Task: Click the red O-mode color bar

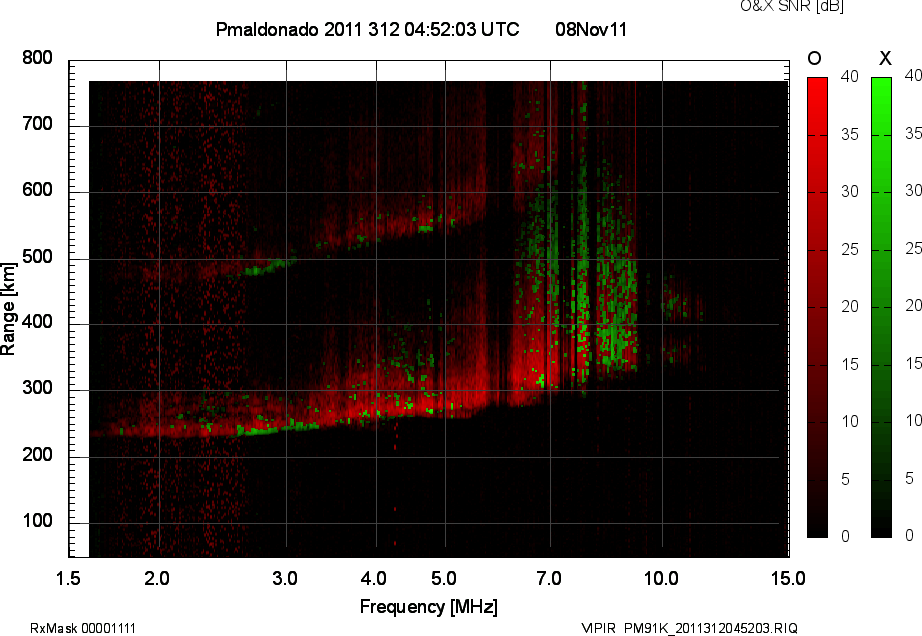Action: tap(817, 307)
